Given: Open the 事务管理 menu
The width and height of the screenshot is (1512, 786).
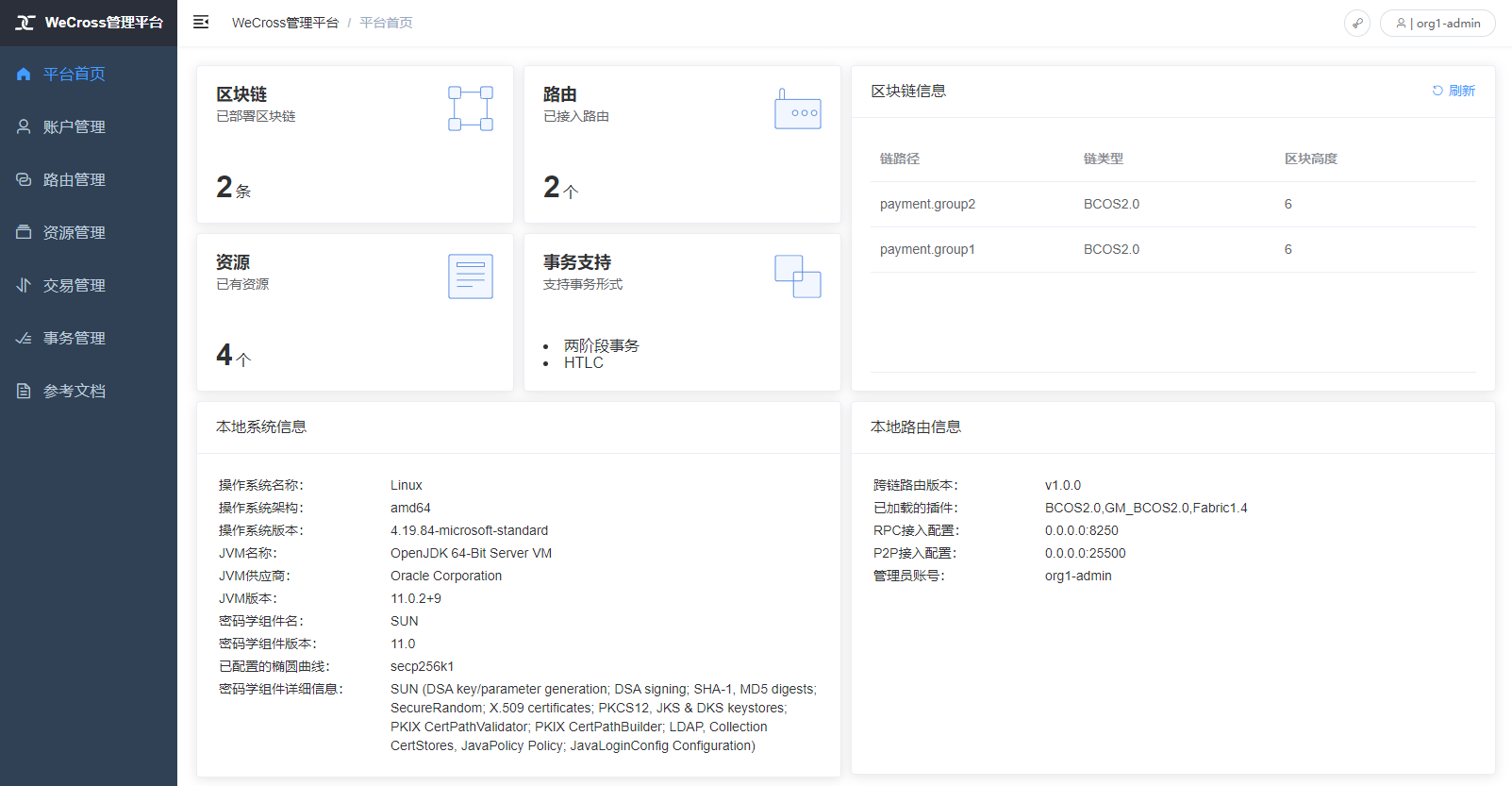Looking at the screenshot, I should tap(89, 338).
